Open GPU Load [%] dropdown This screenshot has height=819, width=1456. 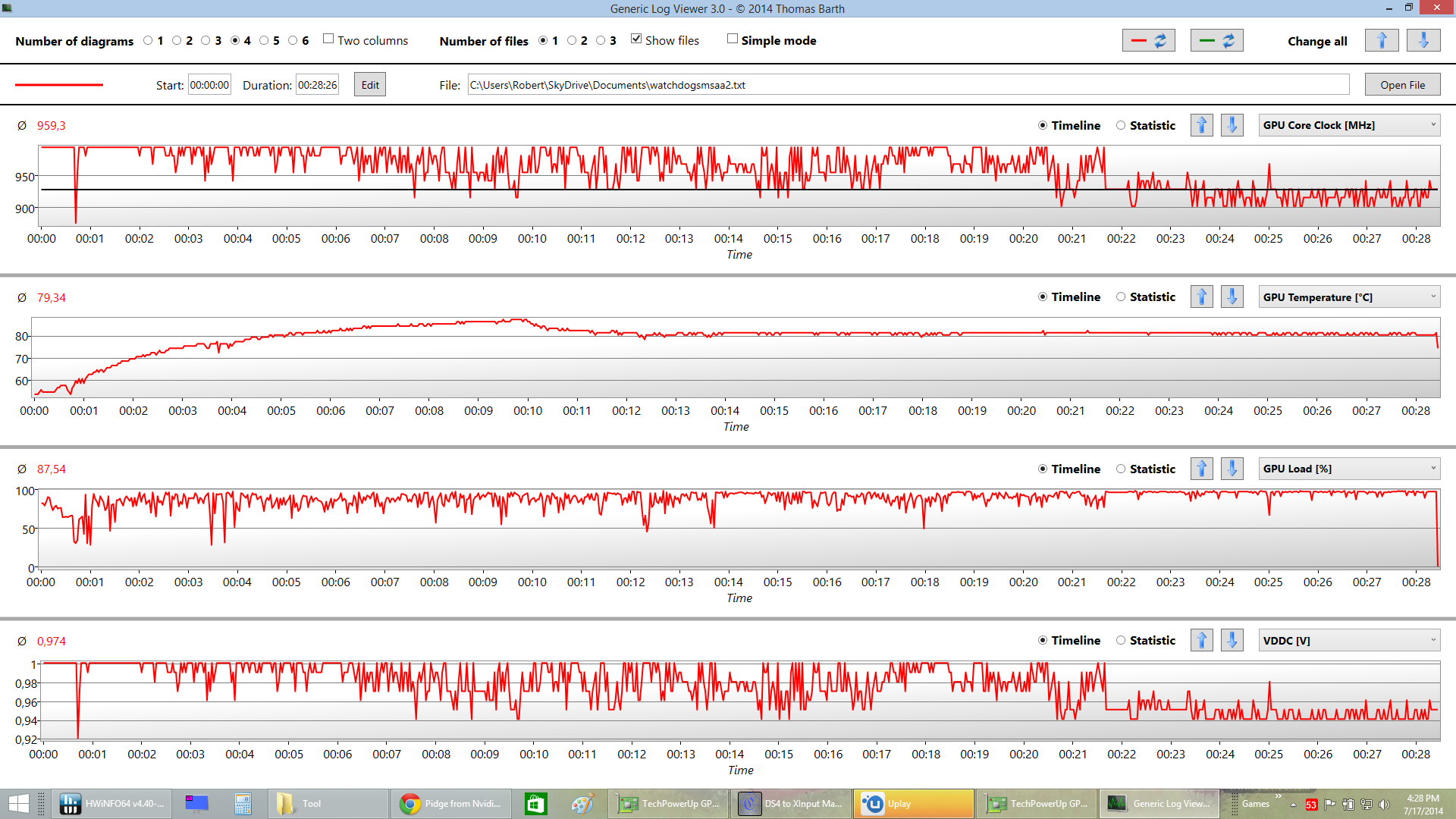point(1349,469)
